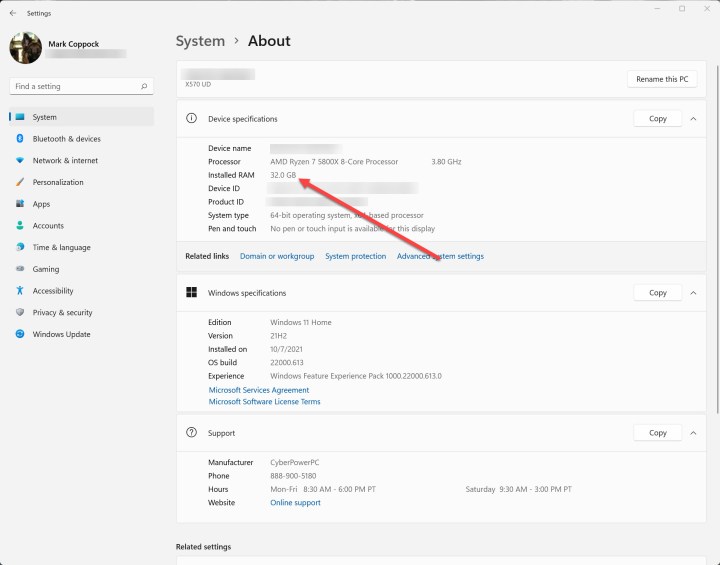Viewport: 720px width, 565px height.
Task: Click the System monitor icon in sidebar
Action: click(20, 117)
